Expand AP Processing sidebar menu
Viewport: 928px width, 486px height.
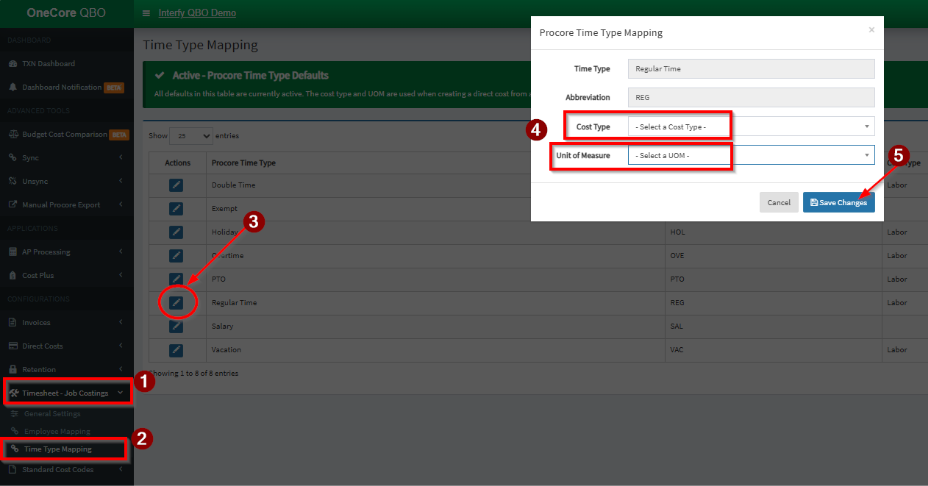66,252
